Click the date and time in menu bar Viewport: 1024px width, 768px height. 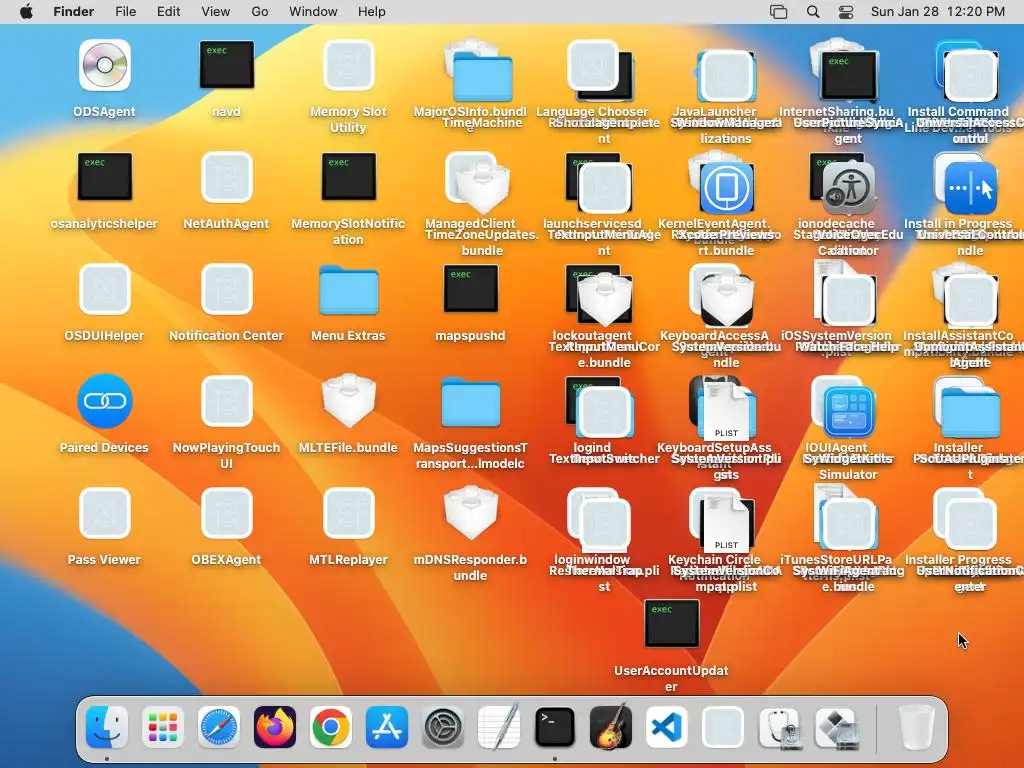[x=938, y=12]
